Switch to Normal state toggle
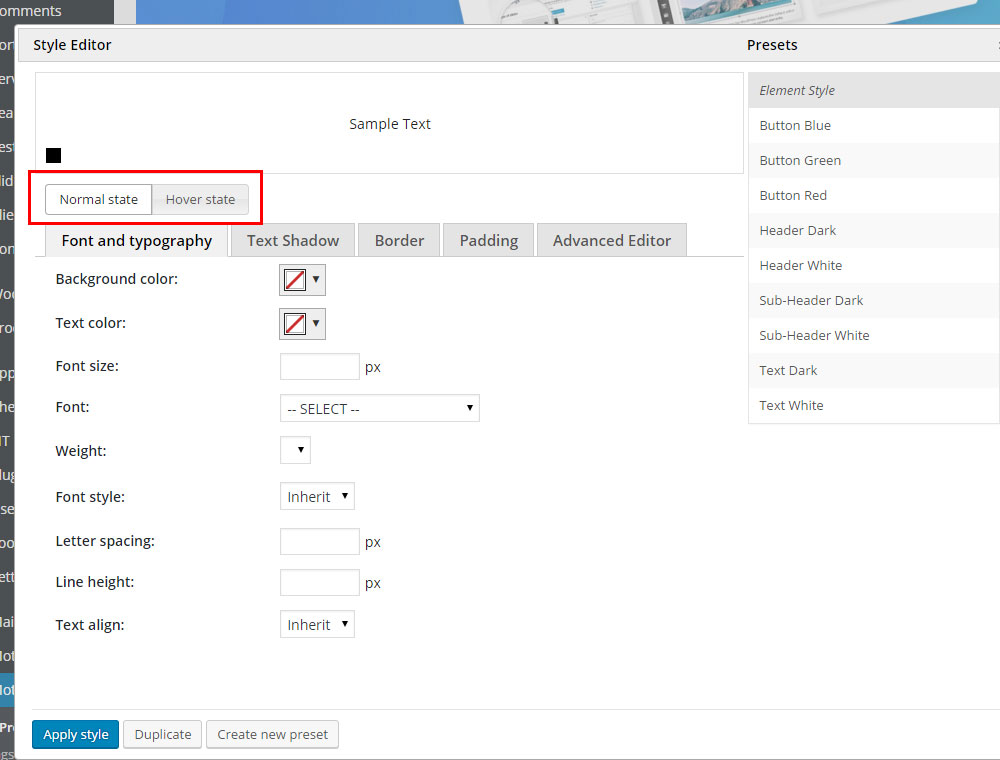The width and height of the screenshot is (1000, 760). pyautogui.click(x=98, y=200)
